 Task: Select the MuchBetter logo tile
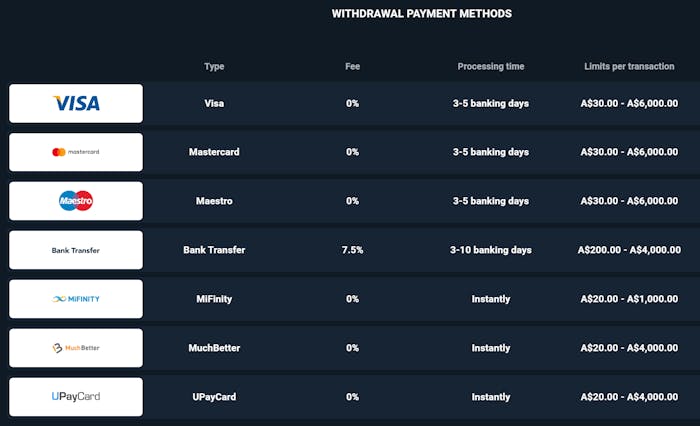(76, 348)
